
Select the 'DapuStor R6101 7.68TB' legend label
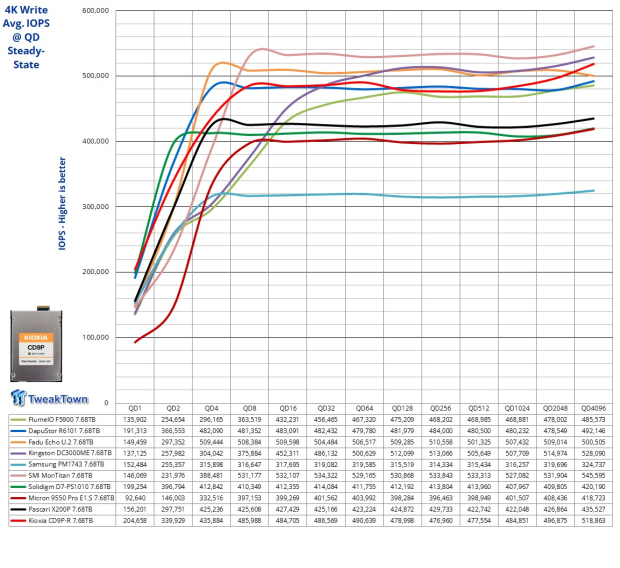coord(64,431)
